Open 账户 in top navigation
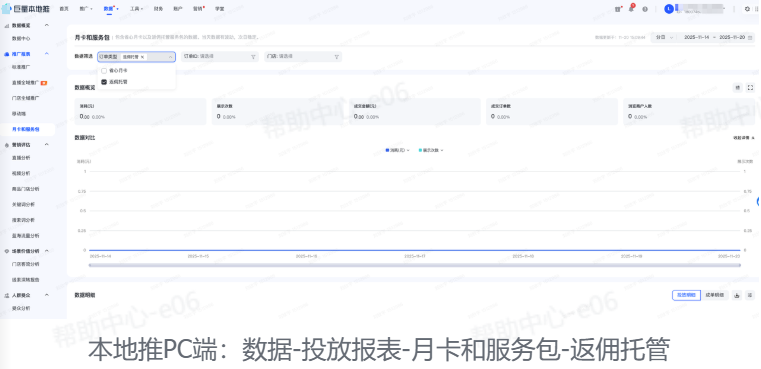Image resolution: width=761 pixels, height=369 pixels. 178,9
